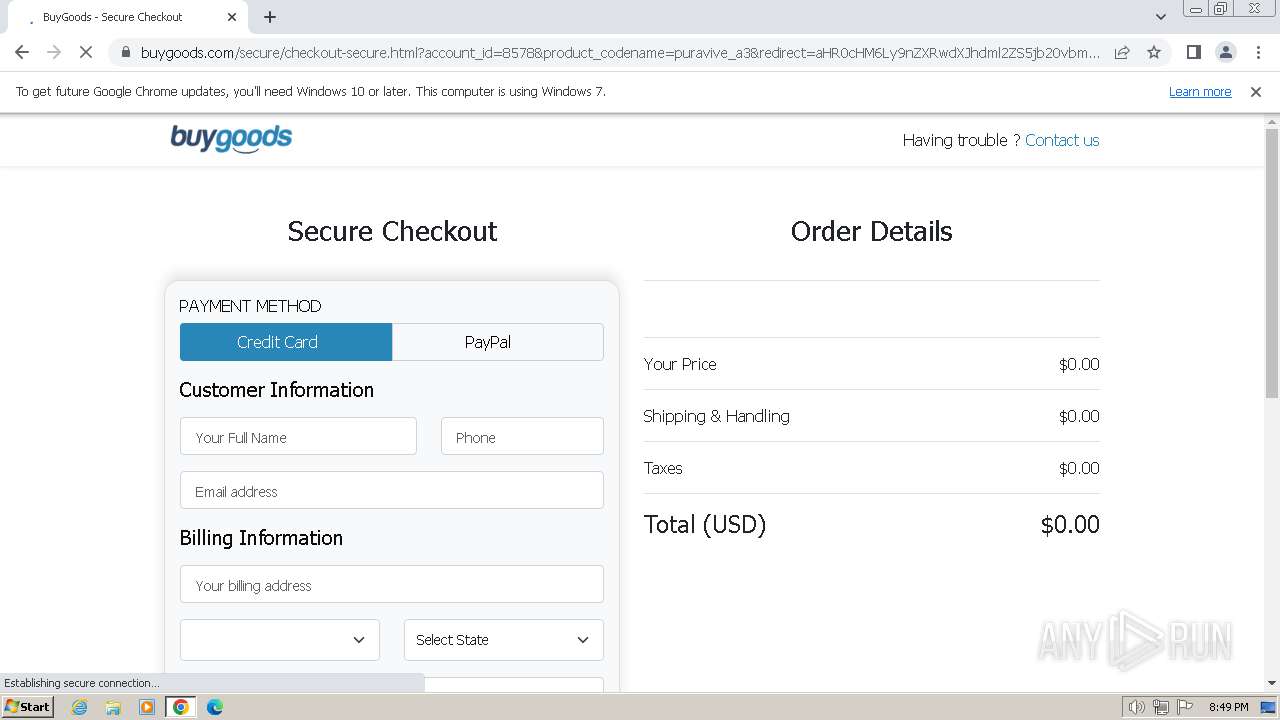Stop loading the page

(86, 52)
